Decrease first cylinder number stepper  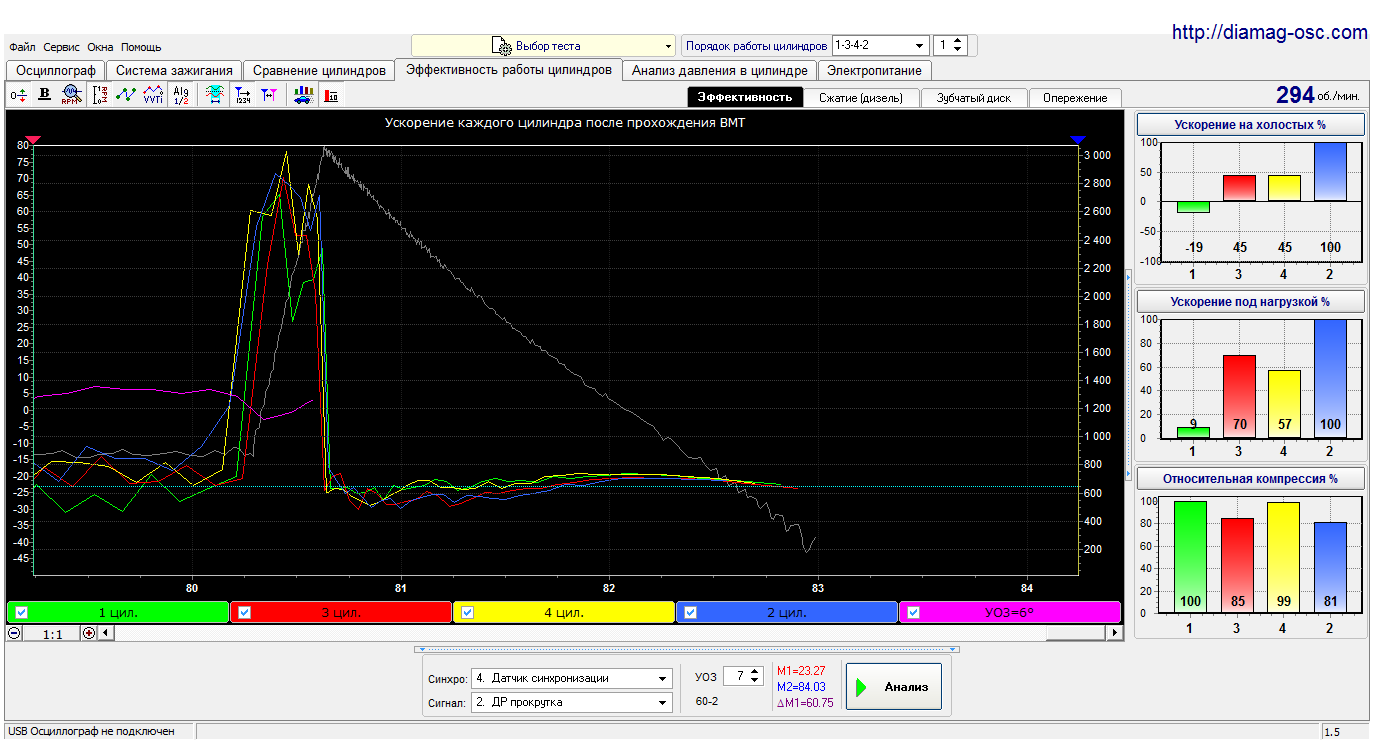coord(958,51)
